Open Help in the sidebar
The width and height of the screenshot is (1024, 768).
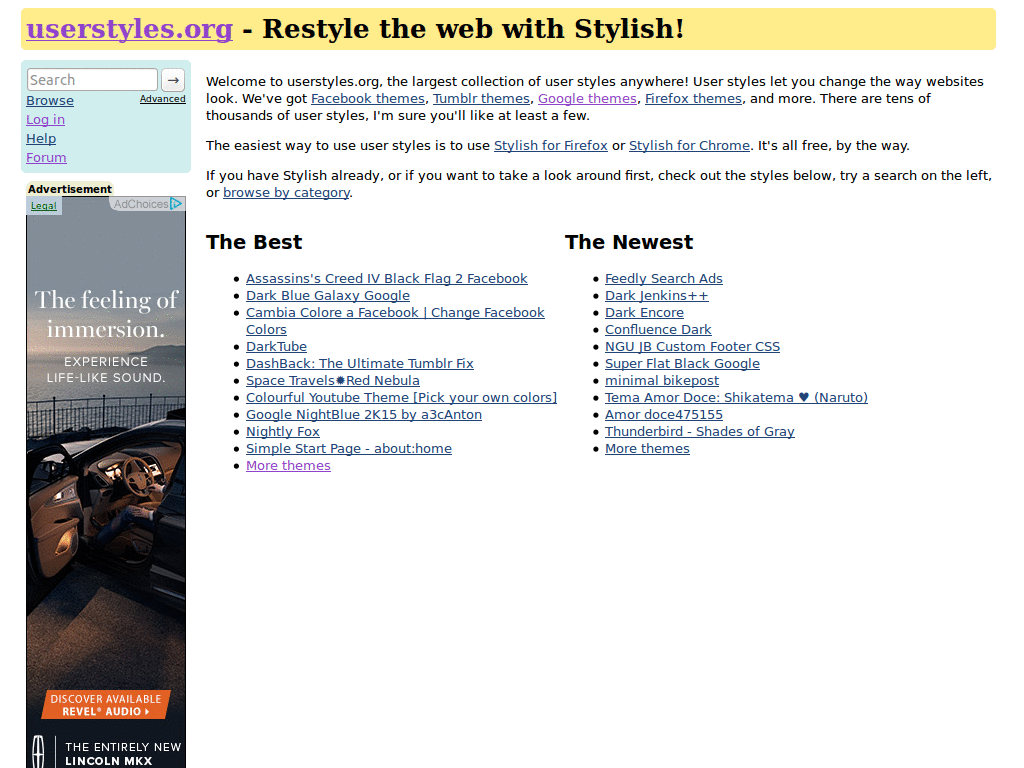(41, 138)
